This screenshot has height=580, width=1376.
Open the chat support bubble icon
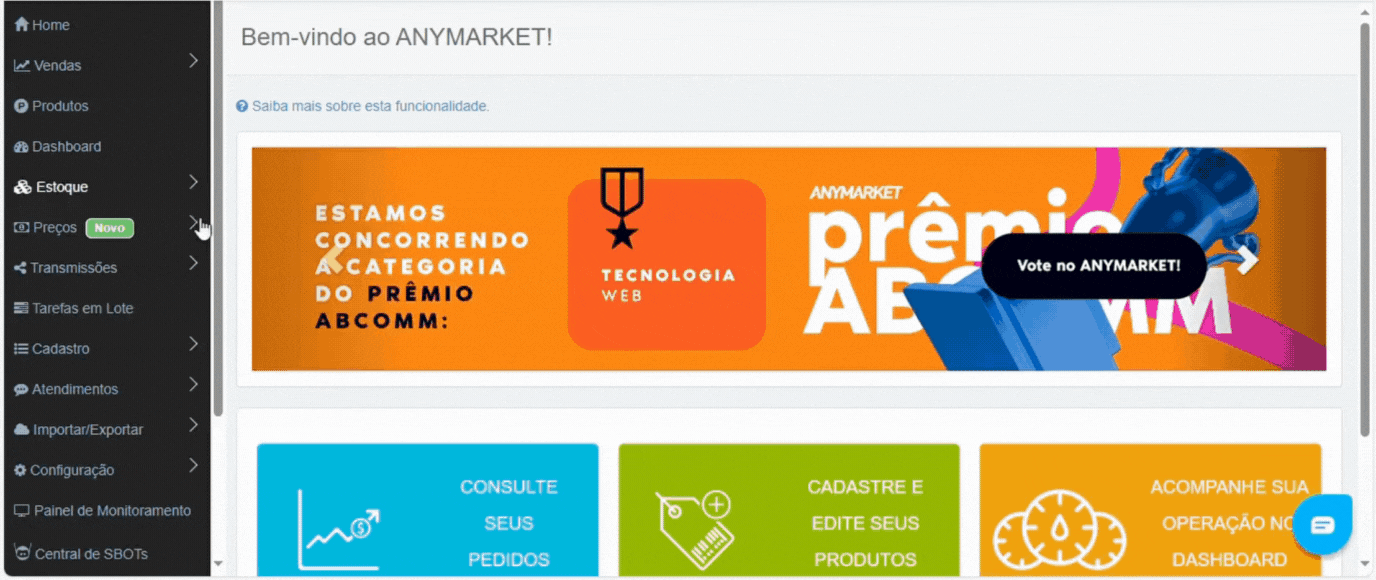point(1322,524)
